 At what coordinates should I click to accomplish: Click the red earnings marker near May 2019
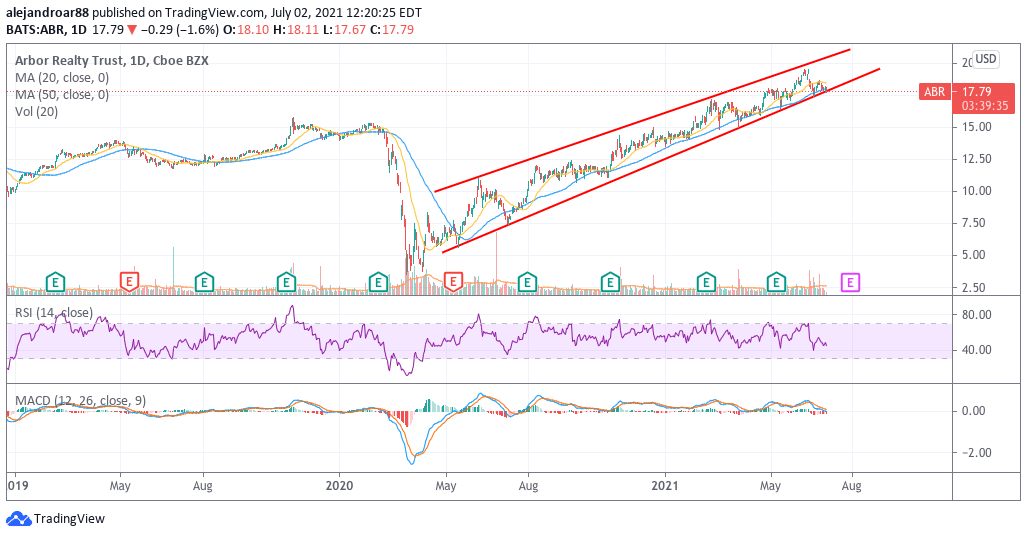pyautogui.click(x=130, y=282)
